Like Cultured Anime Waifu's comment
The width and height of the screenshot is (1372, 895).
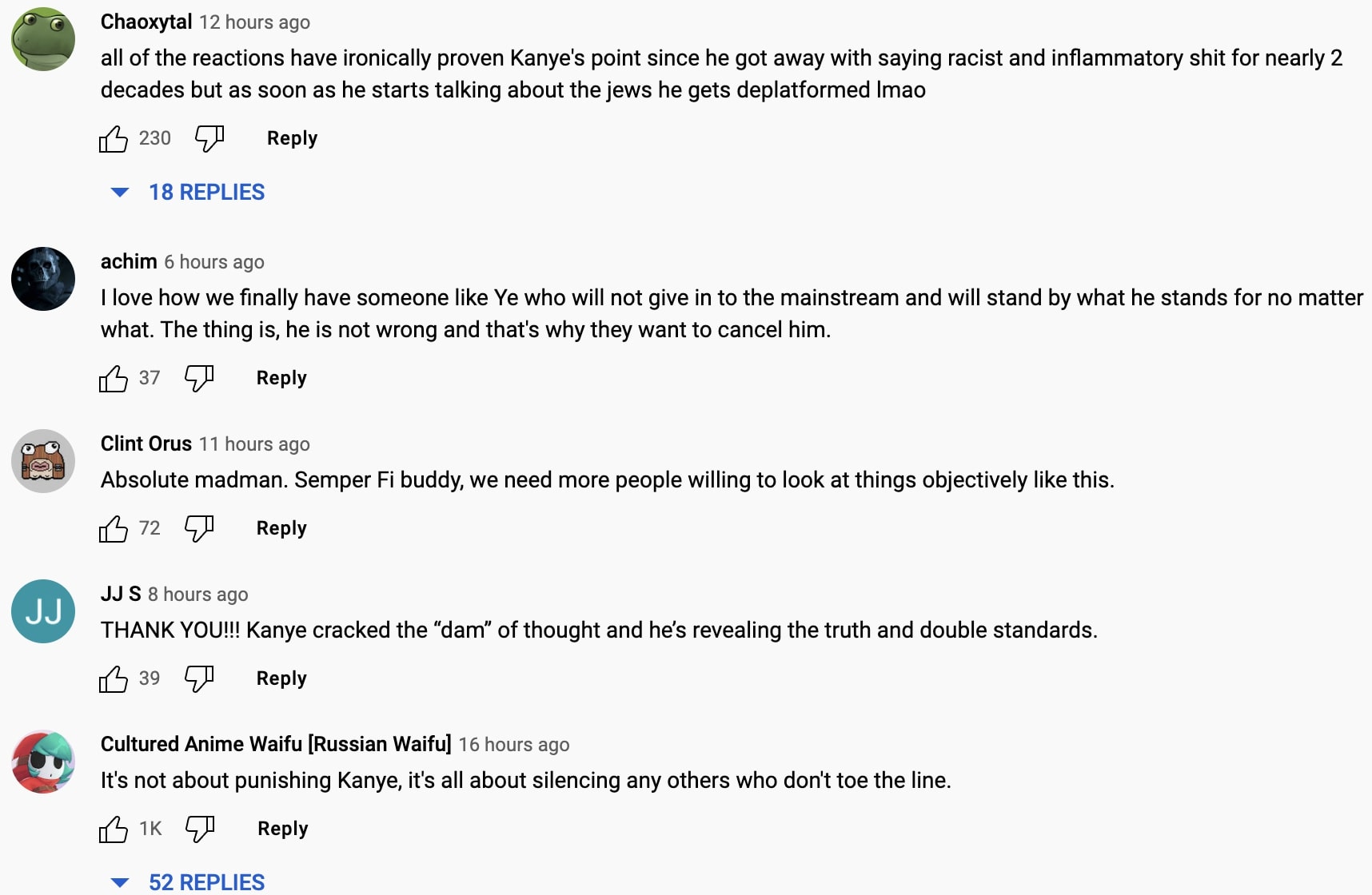[x=114, y=829]
